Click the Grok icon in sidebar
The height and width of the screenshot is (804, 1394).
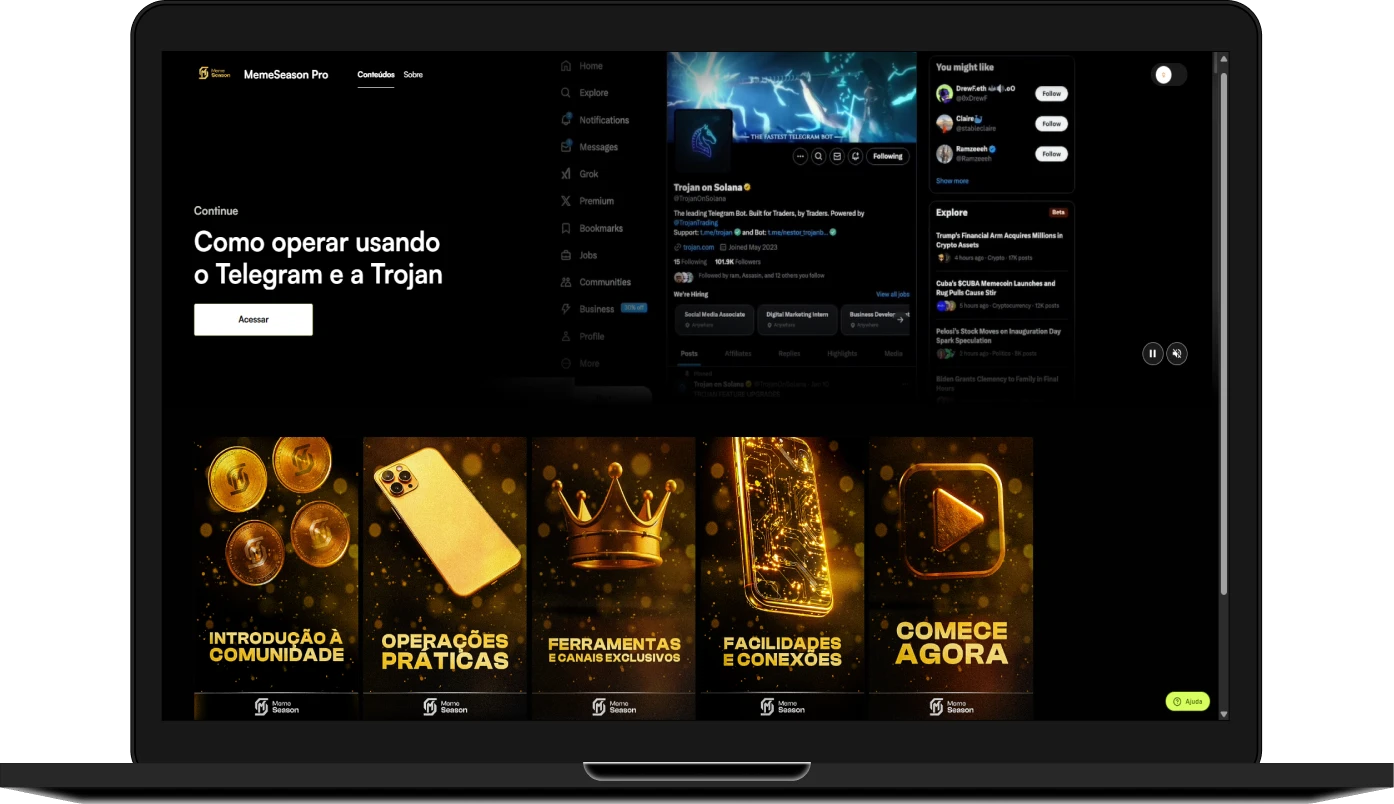tap(566, 174)
